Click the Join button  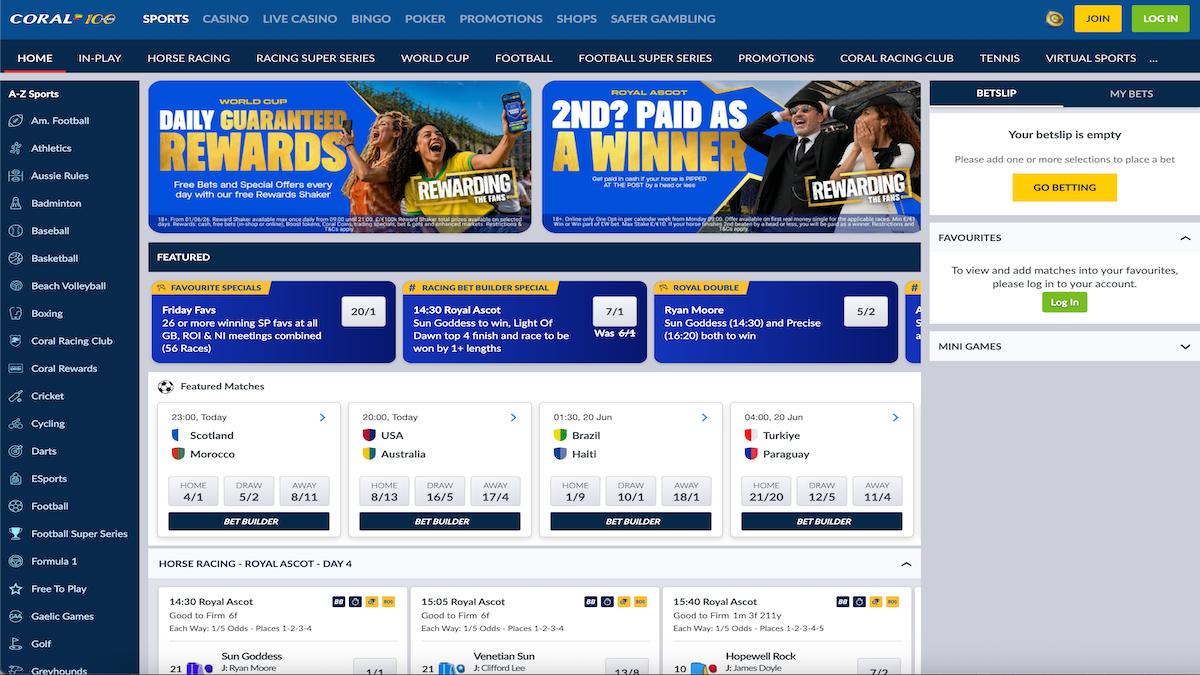point(1098,18)
